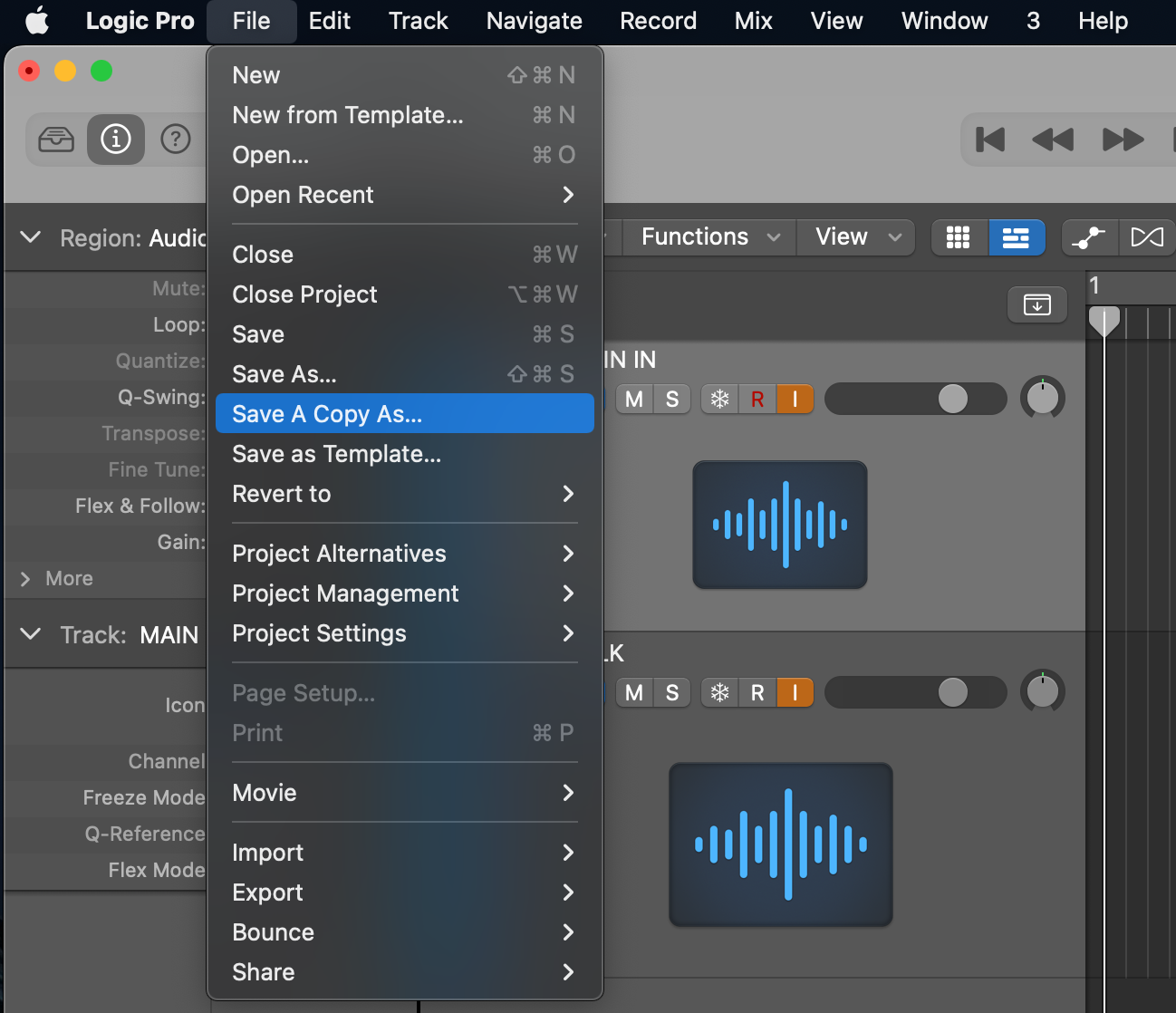Click second track audio waveform icon
The height and width of the screenshot is (1013, 1176).
(x=781, y=844)
